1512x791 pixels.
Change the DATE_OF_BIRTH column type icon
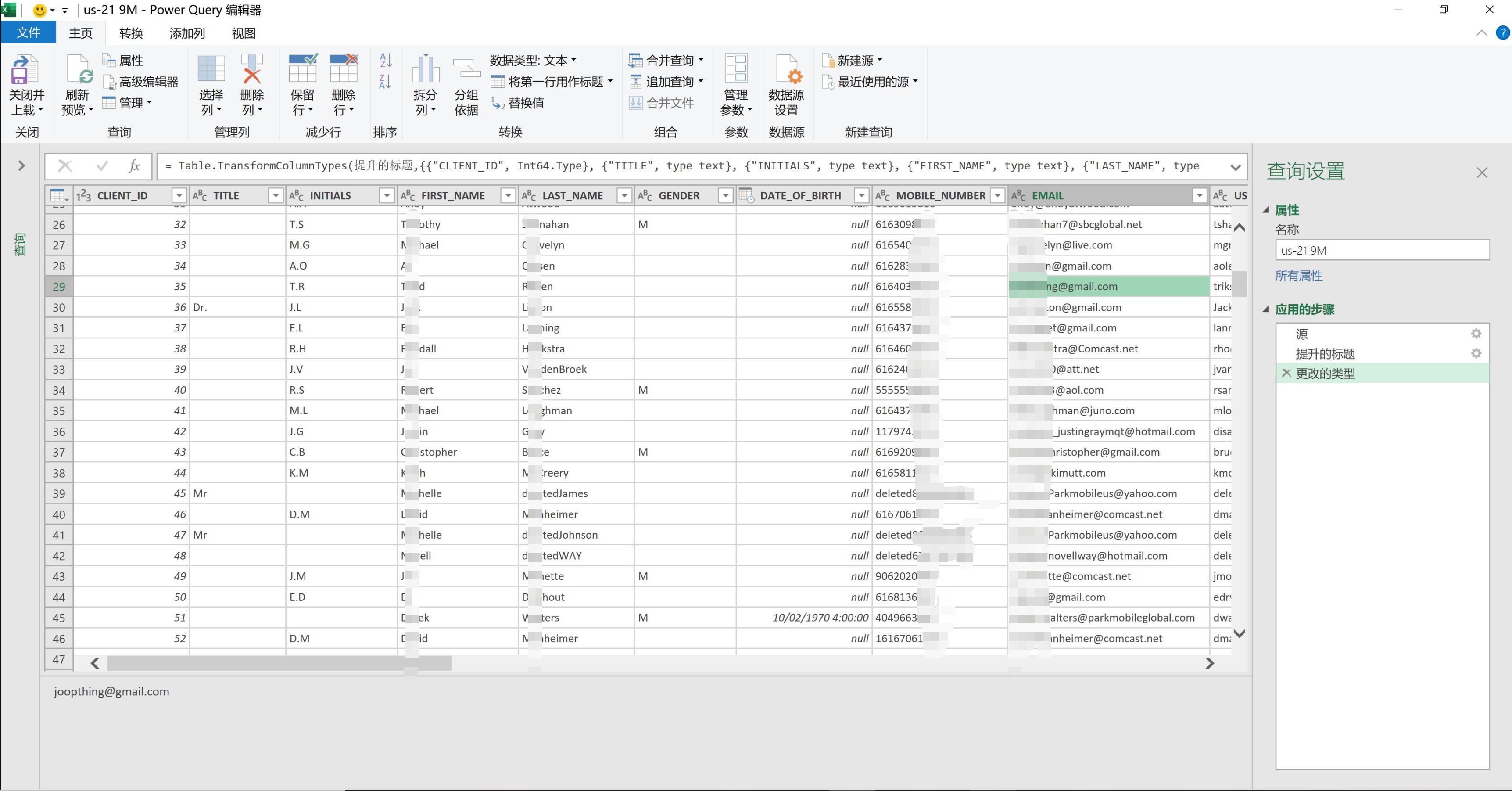click(746, 195)
